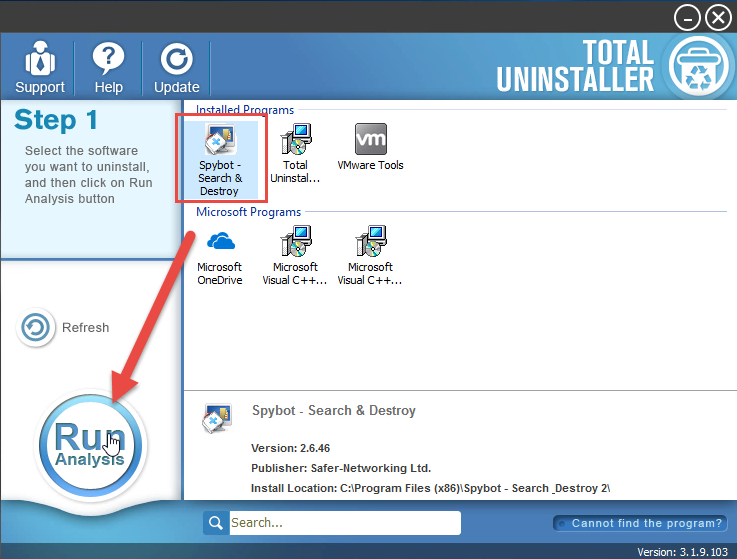The height and width of the screenshot is (559, 737).
Task: Click the Spybot - Search & Destroy details title
Action: click(334, 410)
